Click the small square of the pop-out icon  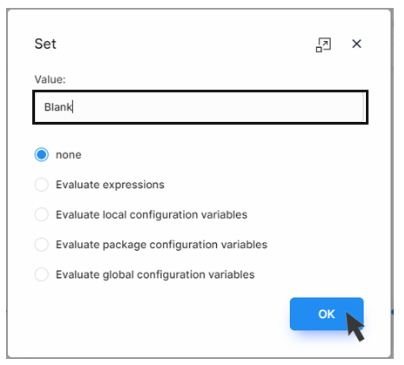[x=319, y=49]
